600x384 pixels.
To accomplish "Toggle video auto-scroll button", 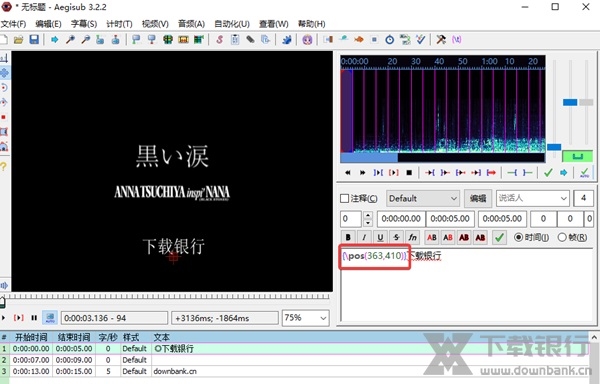I will 50,317.
